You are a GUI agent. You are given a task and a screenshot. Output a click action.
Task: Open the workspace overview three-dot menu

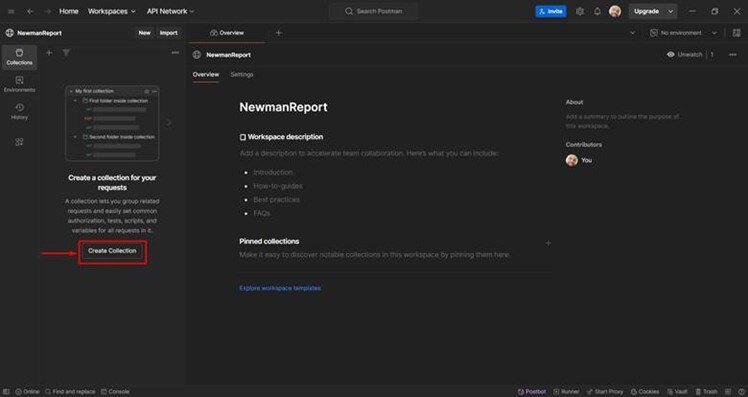pyautogui.click(x=733, y=54)
